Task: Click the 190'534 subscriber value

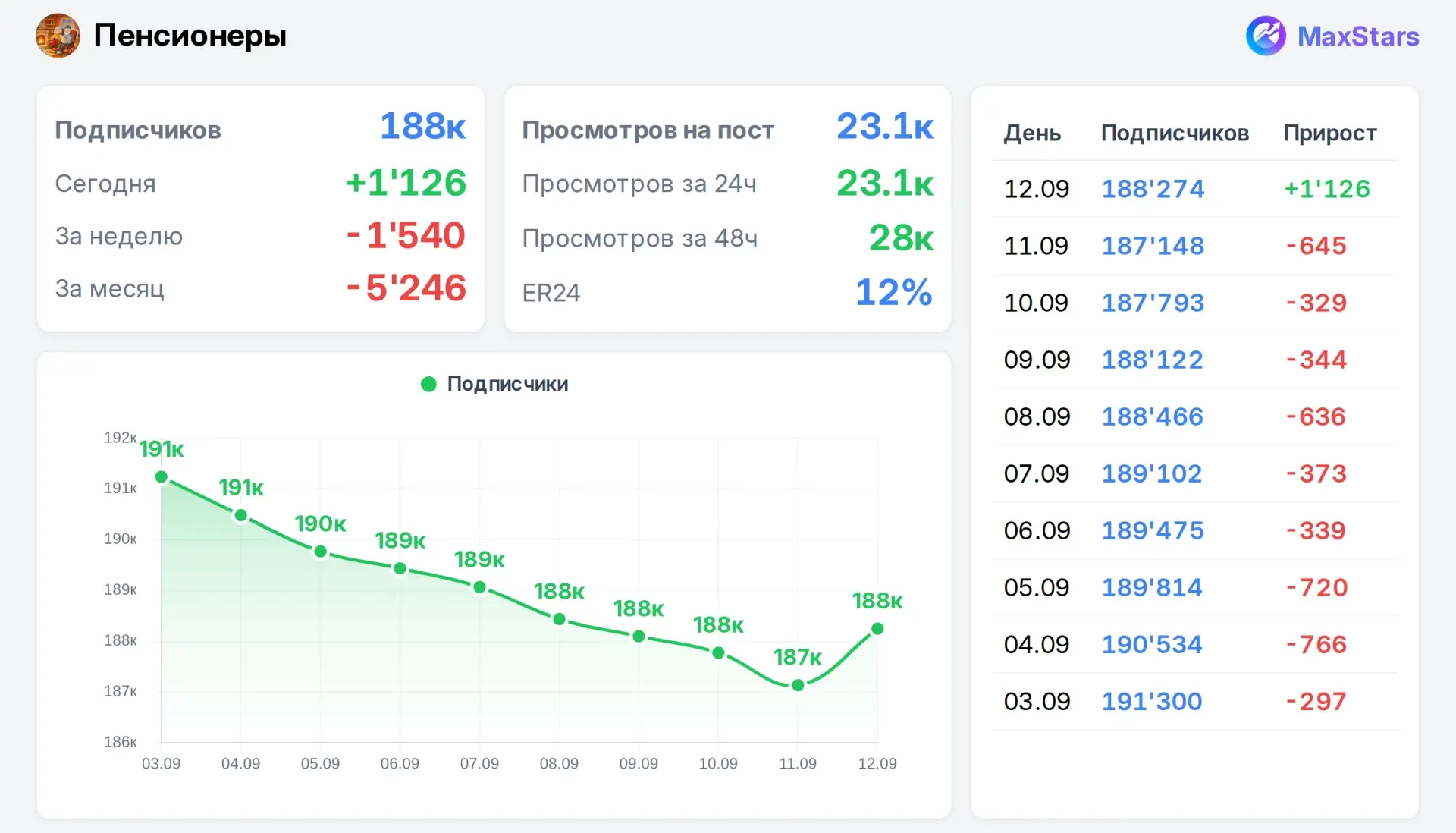Action: (1152, 644)
